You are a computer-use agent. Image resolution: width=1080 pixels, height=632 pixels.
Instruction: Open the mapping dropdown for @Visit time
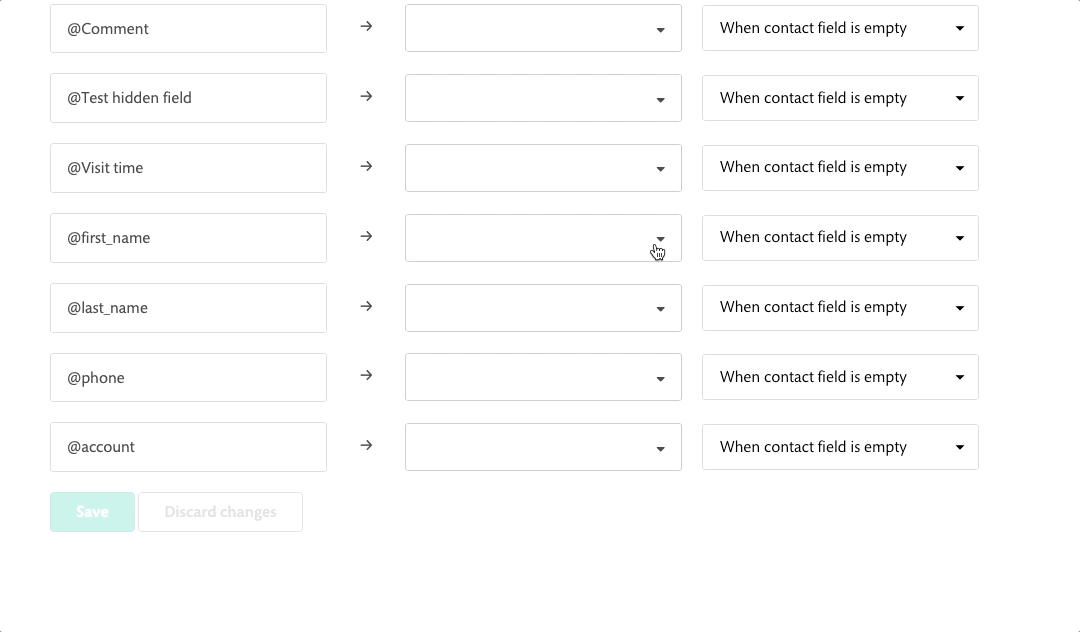(543, 168)
